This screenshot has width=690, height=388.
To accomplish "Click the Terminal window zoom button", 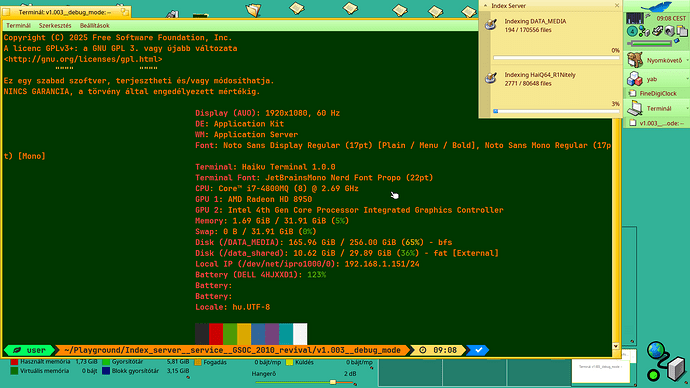I will [125, 12].
